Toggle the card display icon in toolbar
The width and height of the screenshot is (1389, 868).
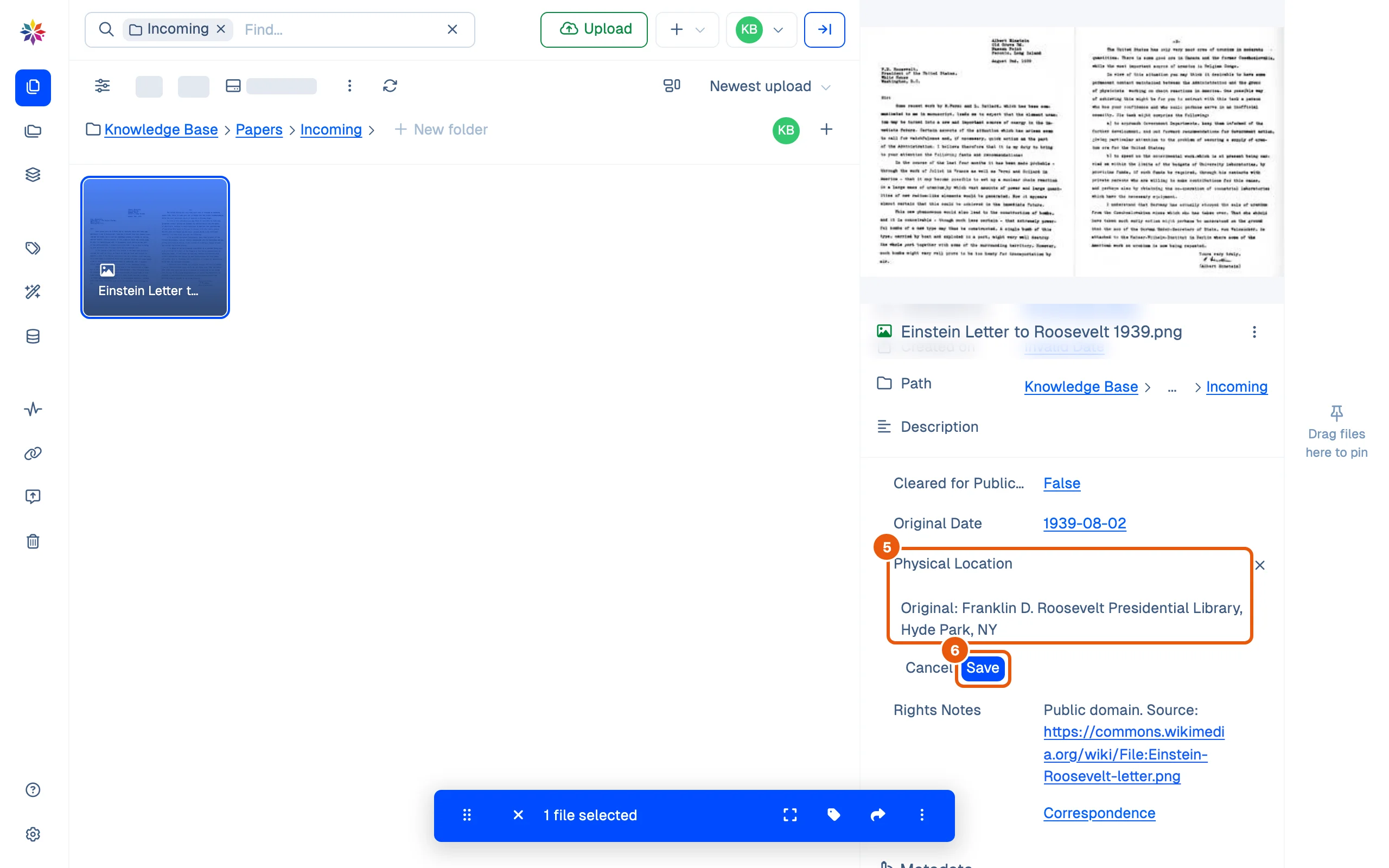click(233, 86)
